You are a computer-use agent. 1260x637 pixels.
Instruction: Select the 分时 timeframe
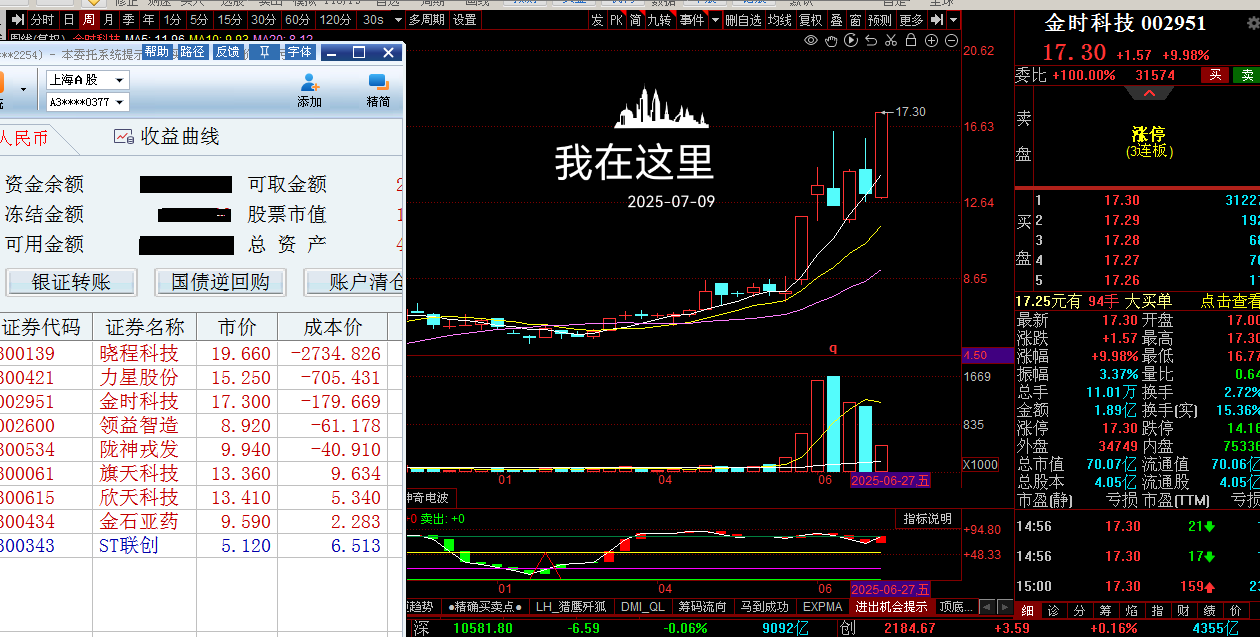42,20
